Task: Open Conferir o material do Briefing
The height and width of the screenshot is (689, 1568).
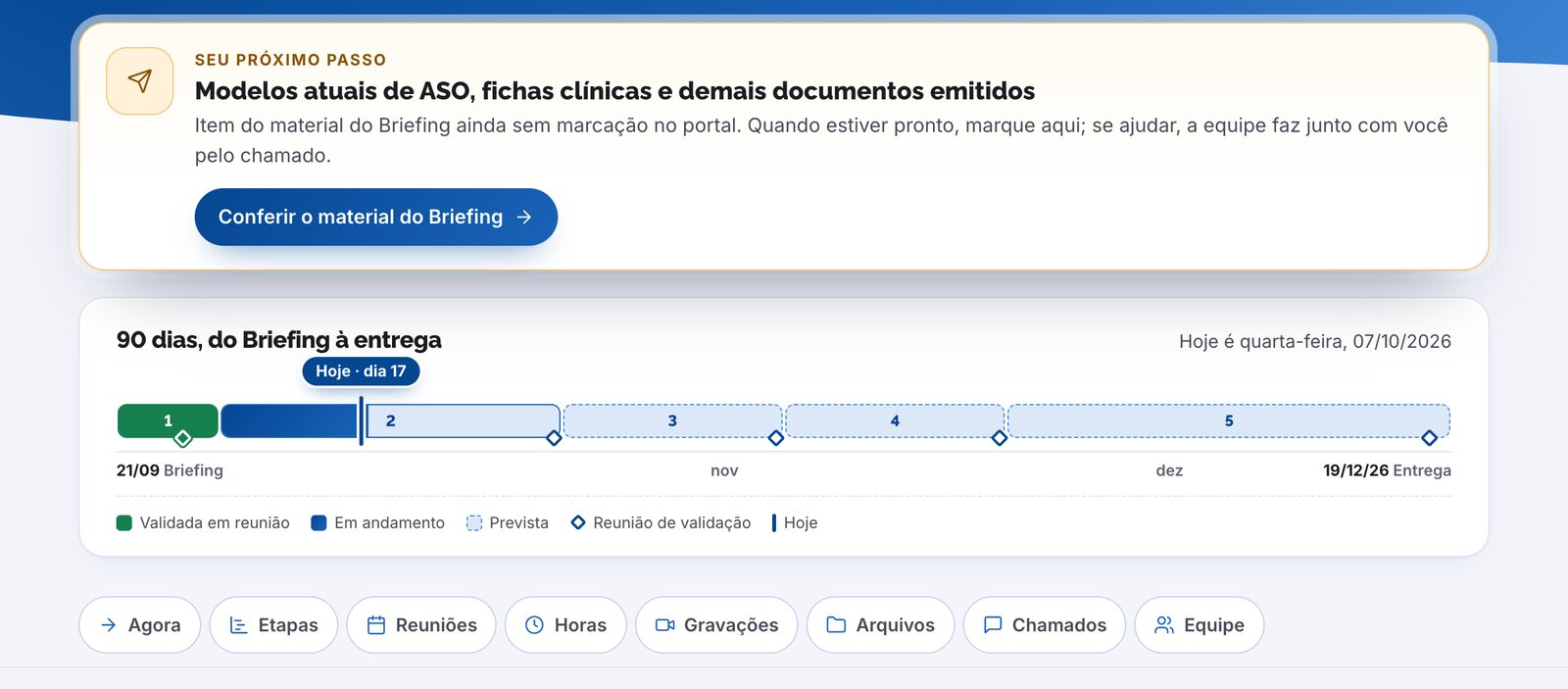Action: (375, 217)
